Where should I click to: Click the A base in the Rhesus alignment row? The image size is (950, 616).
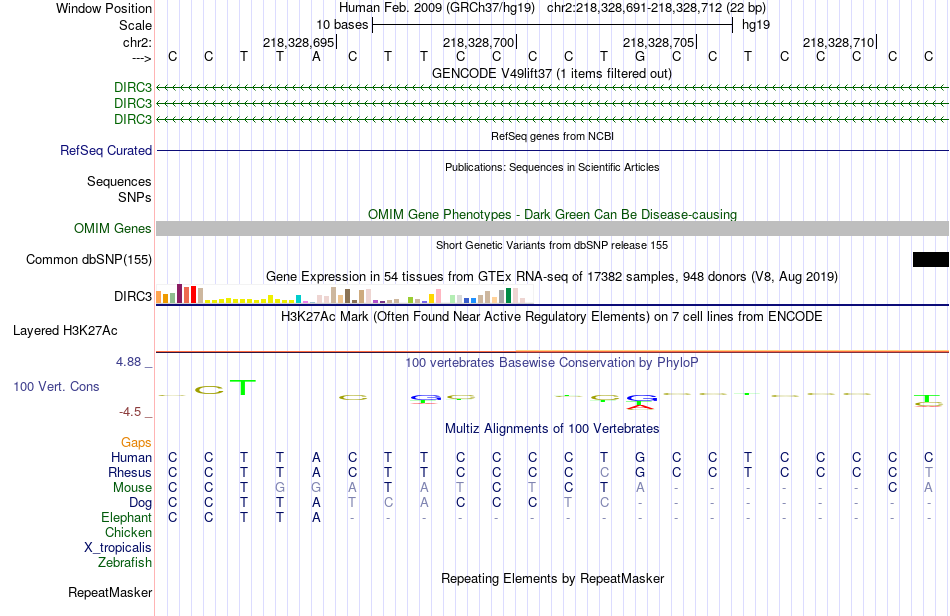tap(316, 472)
